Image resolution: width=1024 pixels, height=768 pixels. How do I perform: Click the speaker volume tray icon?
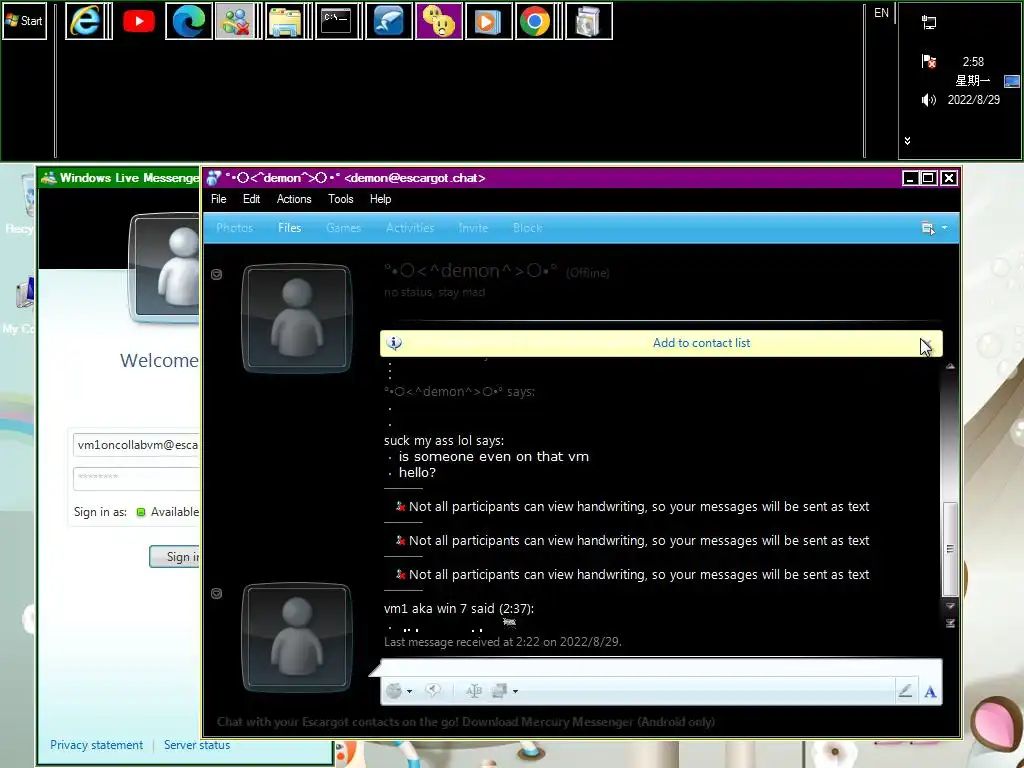(929, 100)
